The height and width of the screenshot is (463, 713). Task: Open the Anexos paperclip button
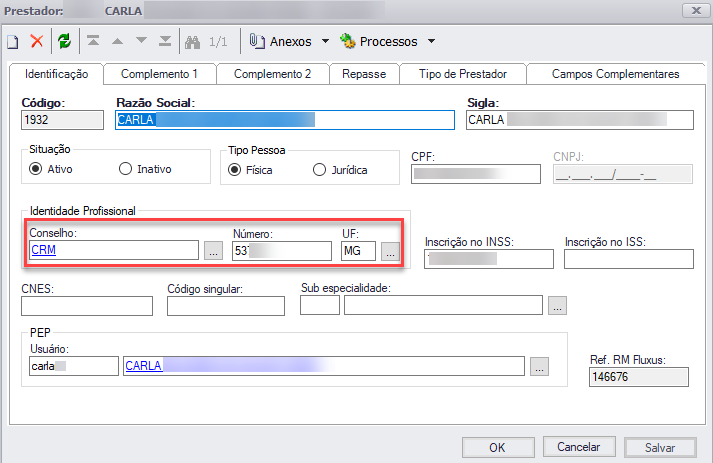281,41
